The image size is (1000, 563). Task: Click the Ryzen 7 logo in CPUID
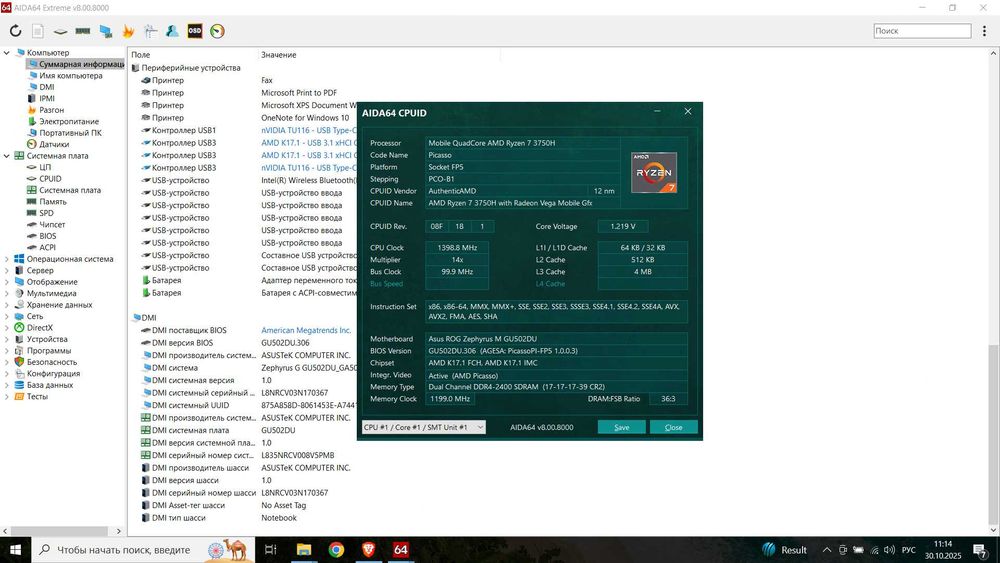654,173
